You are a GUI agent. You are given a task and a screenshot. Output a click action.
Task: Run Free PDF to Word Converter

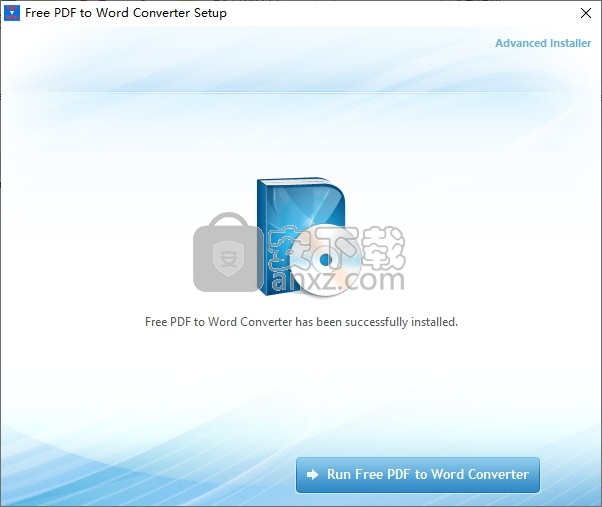pyautogui.click(x=418, y=475)
